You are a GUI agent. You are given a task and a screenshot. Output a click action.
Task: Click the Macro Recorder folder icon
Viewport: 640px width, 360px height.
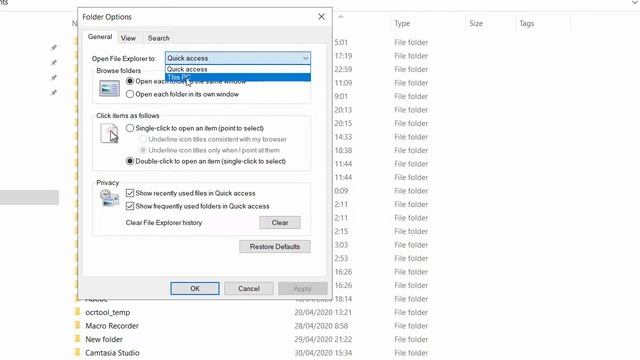(78, 326)
